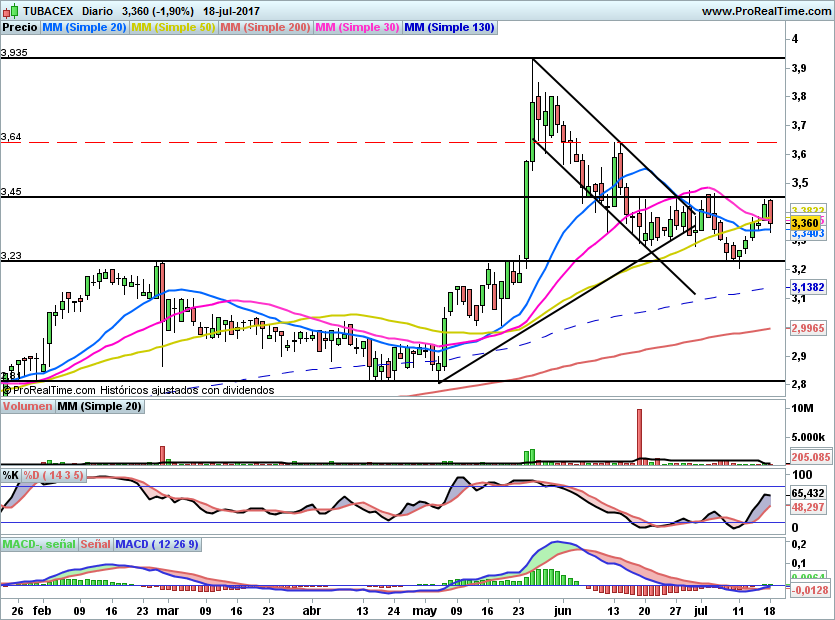835x620 pixels.
Task: Toggle the MM (Simple 200) moving average
Action: pos(265,28)
